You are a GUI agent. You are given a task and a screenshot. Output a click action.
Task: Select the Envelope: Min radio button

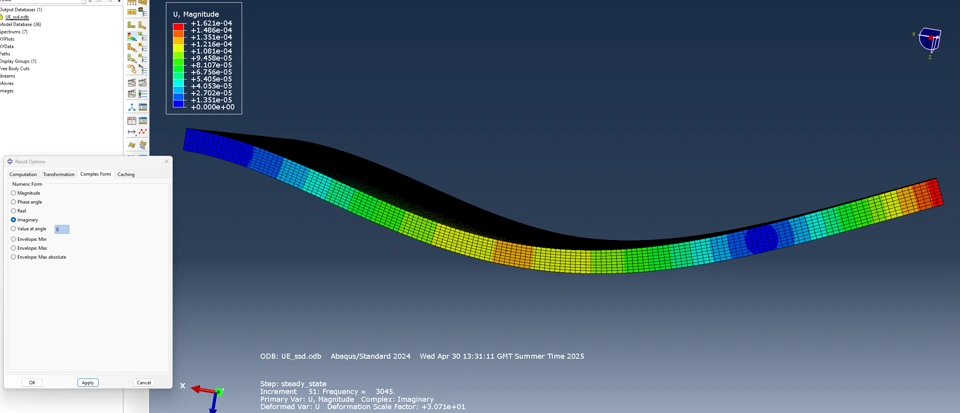[13, 239]
